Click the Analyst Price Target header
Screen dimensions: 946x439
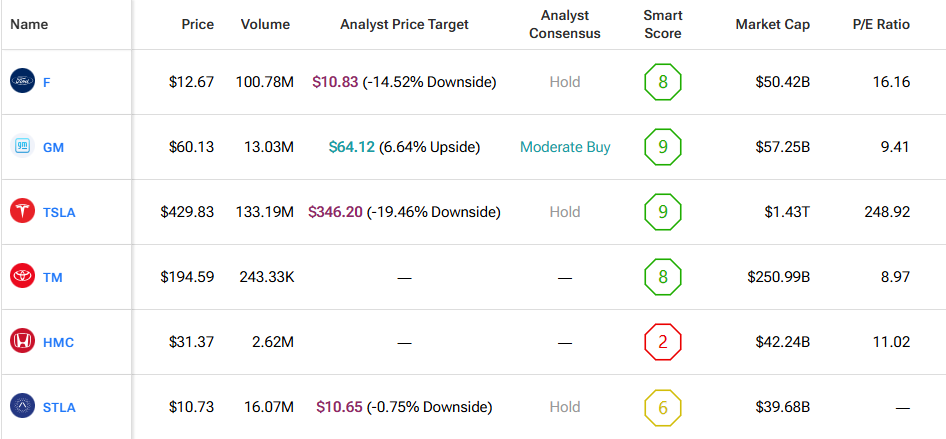[x=404, y=24]
